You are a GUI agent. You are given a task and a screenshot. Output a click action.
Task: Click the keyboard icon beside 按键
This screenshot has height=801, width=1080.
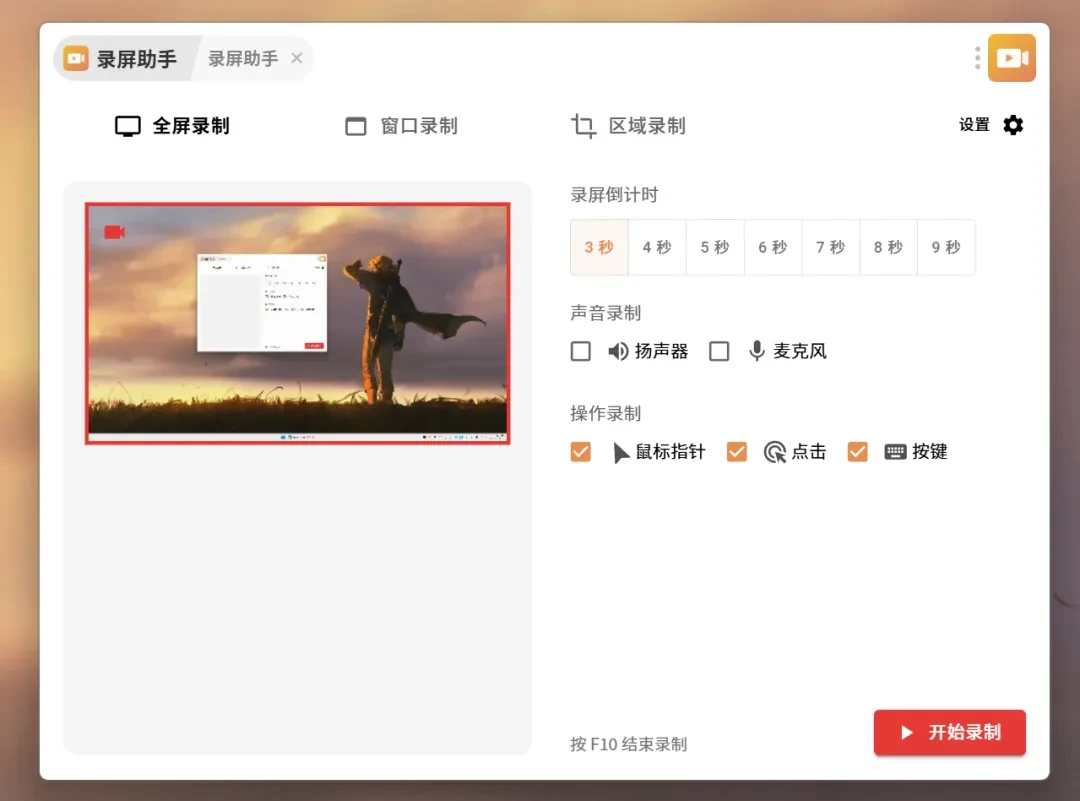[895, 452]
